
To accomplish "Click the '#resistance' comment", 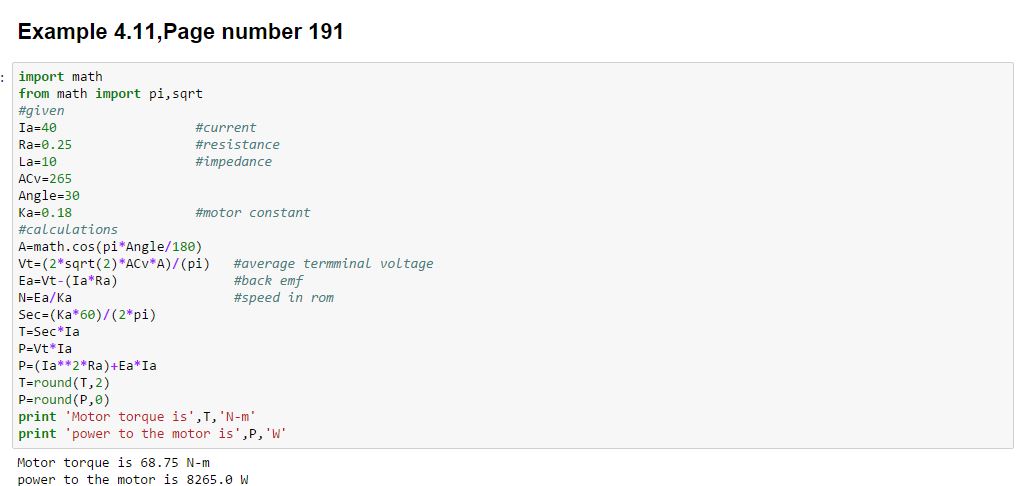I will (238, 145).
